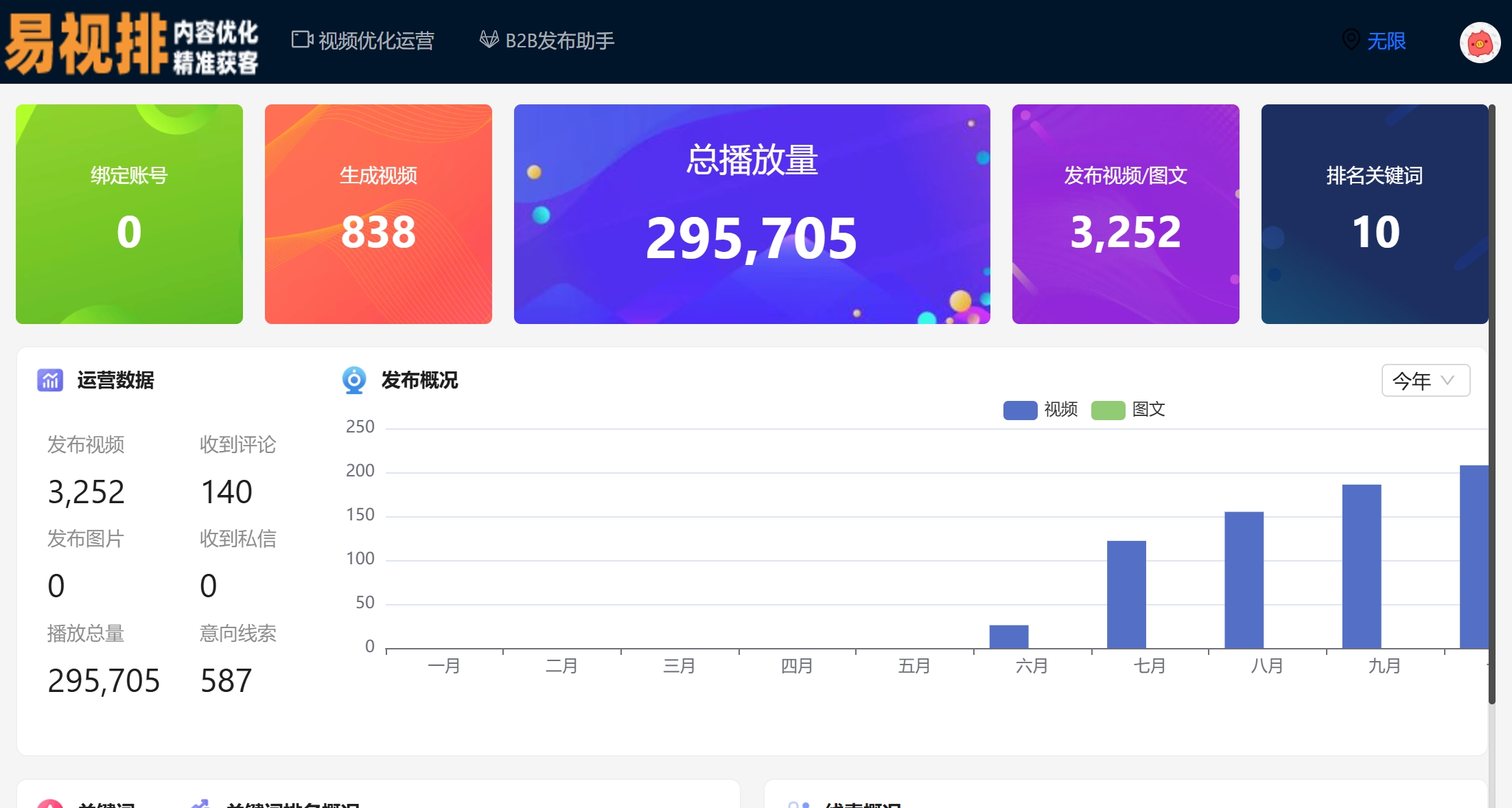Screen dimensions: 1512x808
Task: Click the 七月 bar in chart
Action: [x=1126, y=595]
